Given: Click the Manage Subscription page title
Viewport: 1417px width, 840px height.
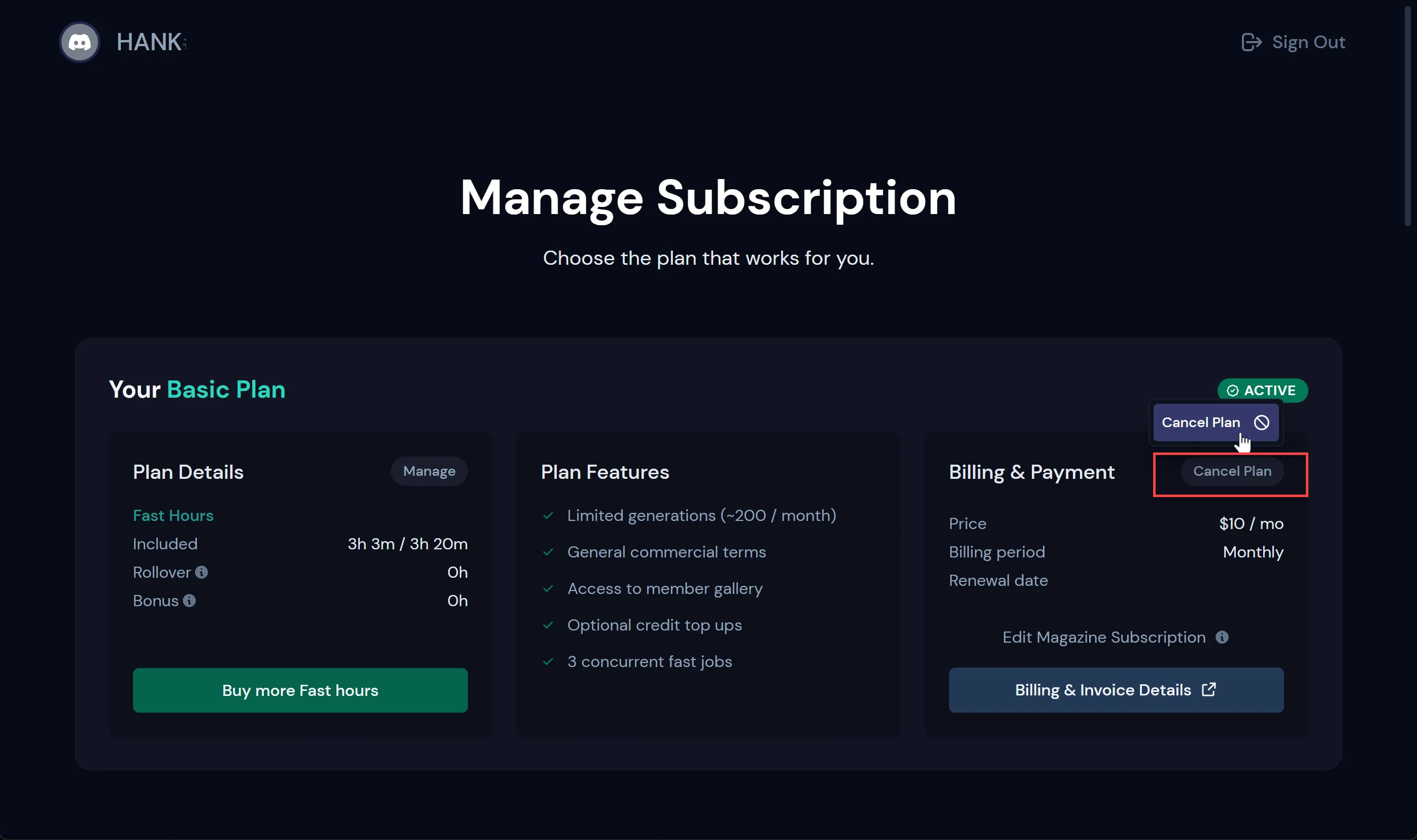Looking at the screenshot, I should pyautogui.click(x=708, y=197).
